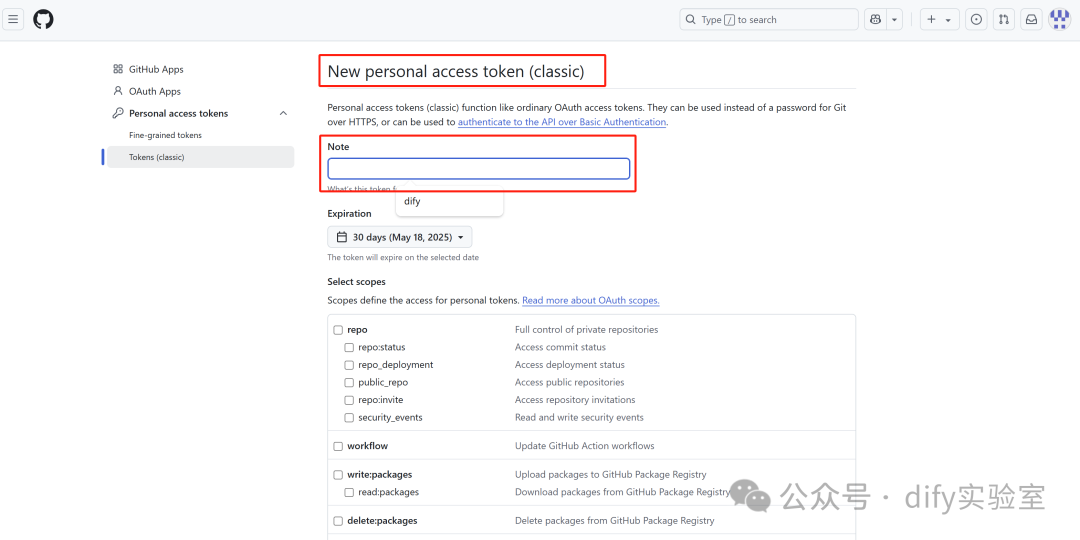Open the hamburger navigation menu
This screenshot has height=540, width=1080.
tap(14, 19)
